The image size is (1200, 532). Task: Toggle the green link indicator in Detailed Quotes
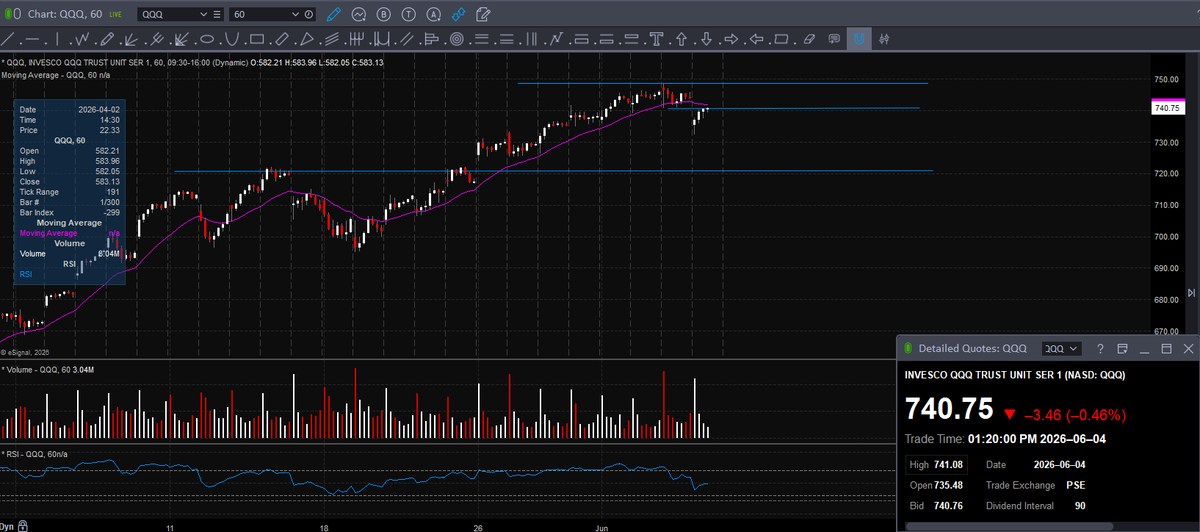click(x=908, y=348)
